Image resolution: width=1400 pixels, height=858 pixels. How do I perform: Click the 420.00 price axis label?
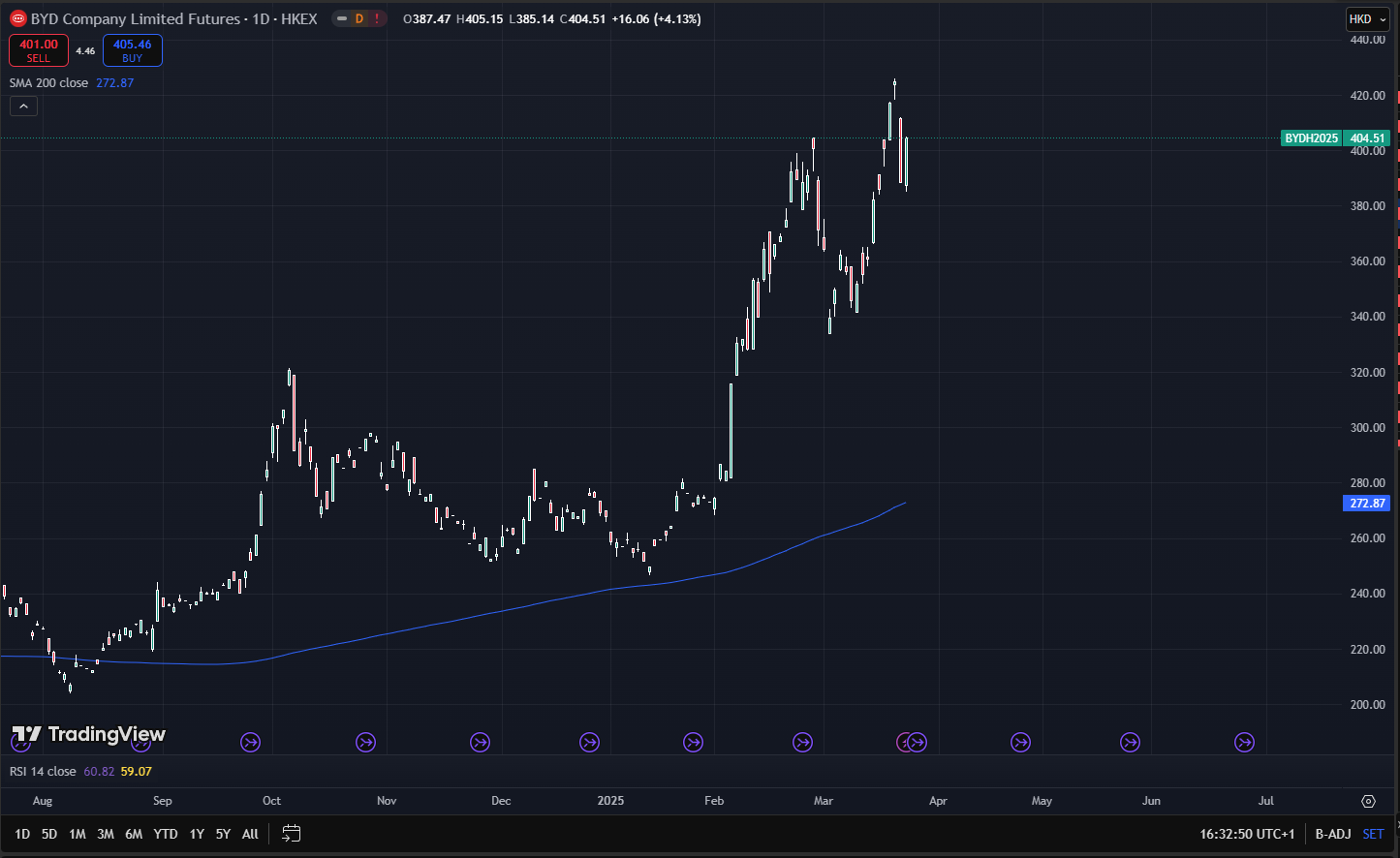click(1367, 96)
